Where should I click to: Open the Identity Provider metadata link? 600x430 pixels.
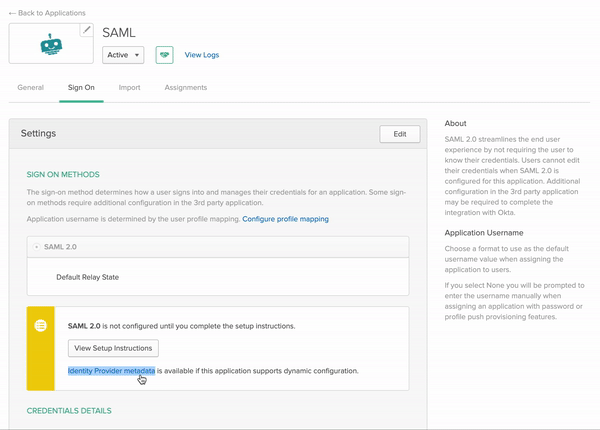pos(111,371)
